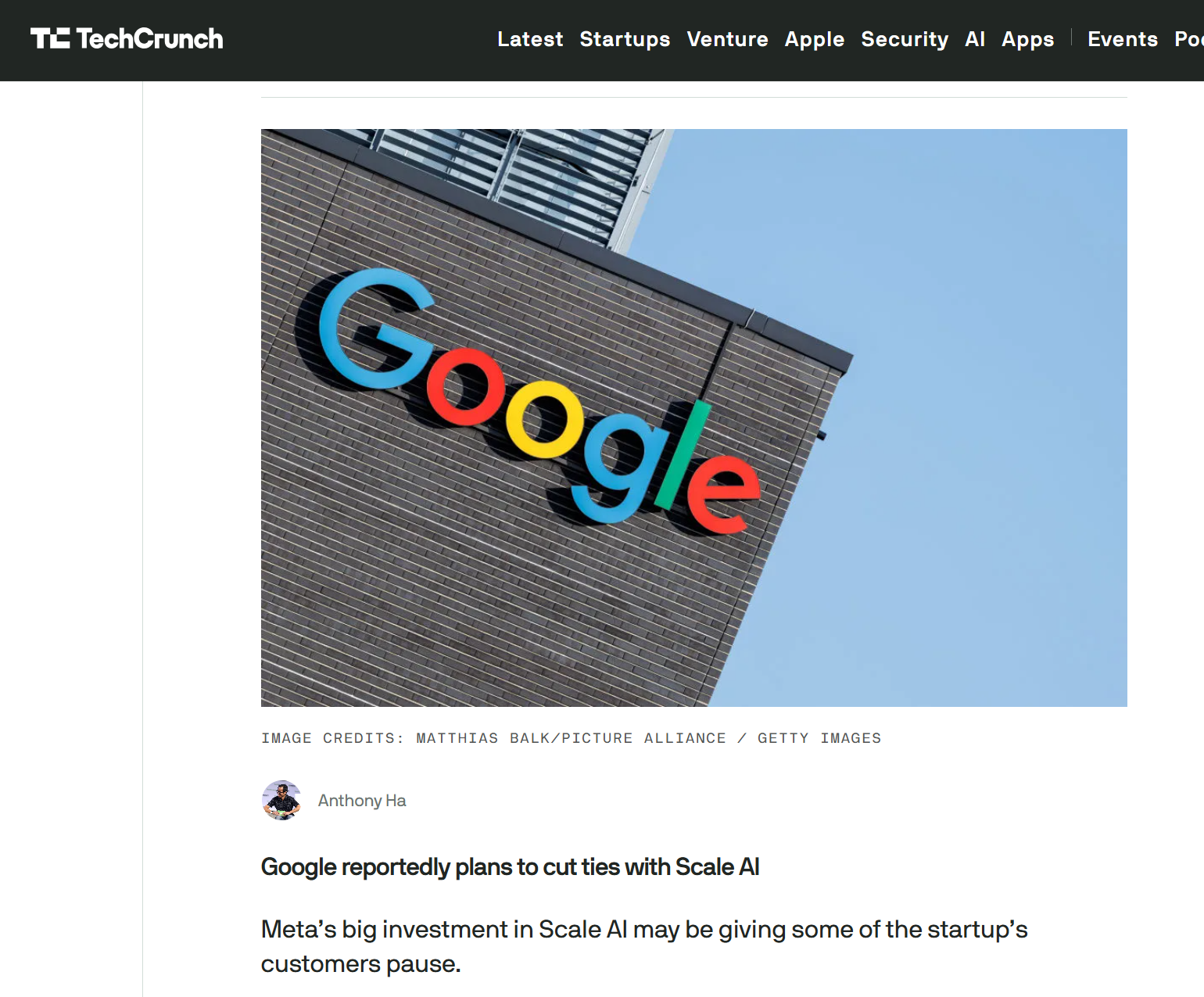This screenshot has width=1204, height=997.
Task: Open the Apple category
Action: coord(815,40)
